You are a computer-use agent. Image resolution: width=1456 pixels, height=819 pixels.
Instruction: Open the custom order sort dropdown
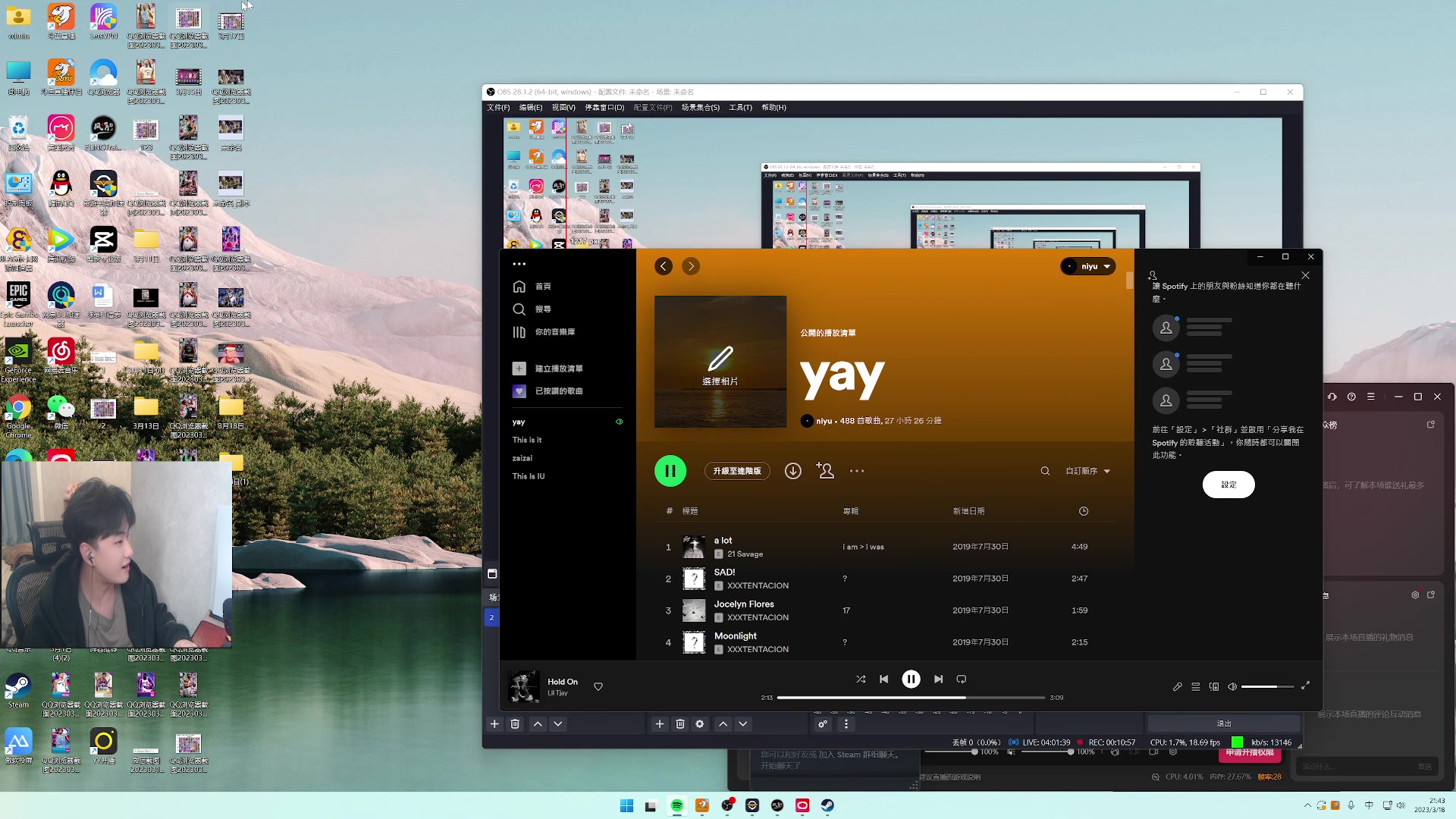pos(1088,471)
